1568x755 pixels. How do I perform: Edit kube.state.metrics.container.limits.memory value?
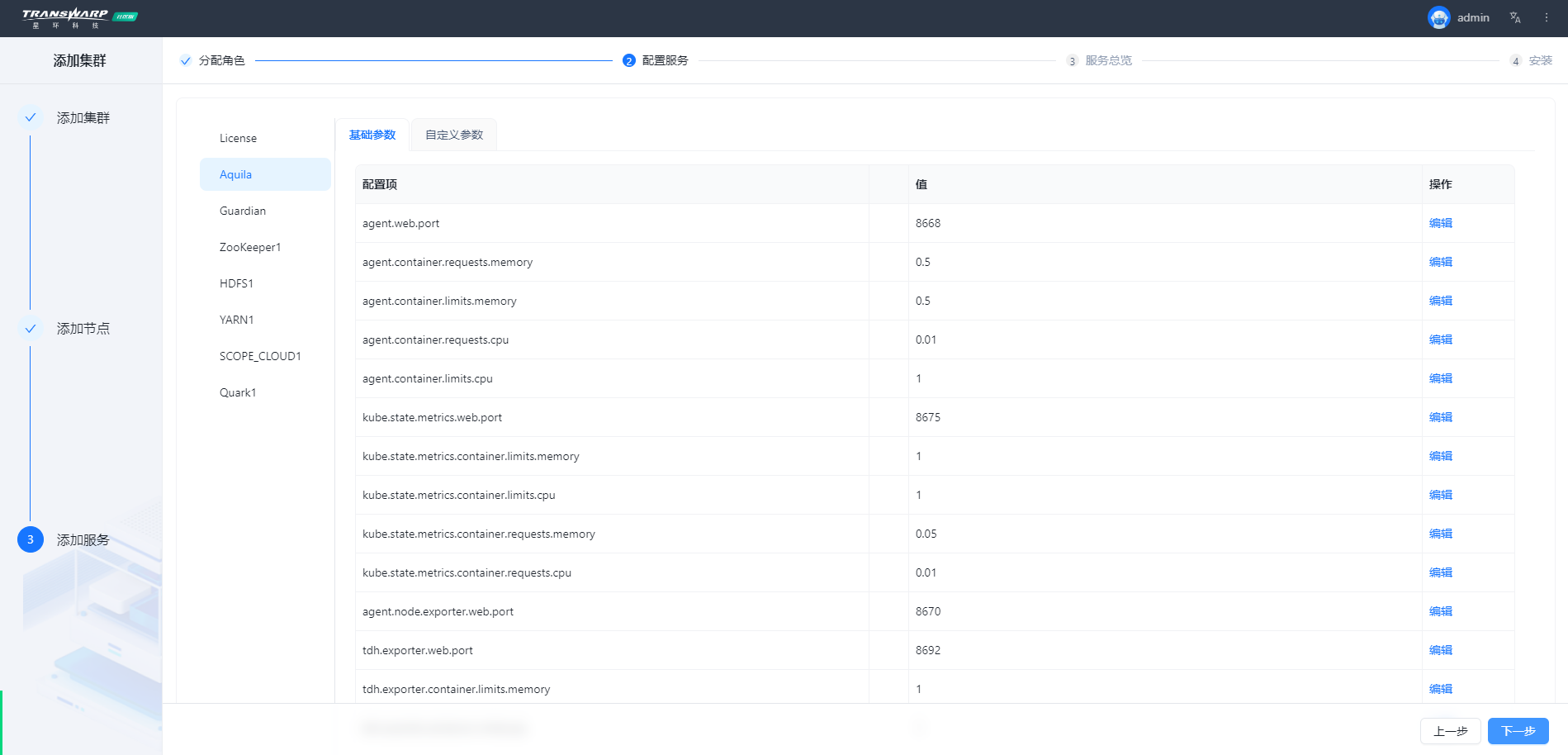point(1441,456)
